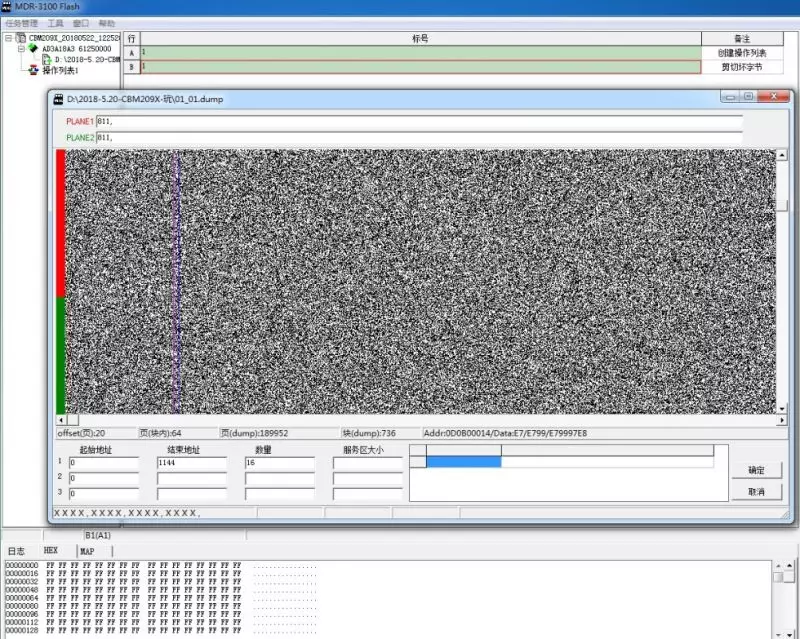Click the CBM209X project root icon
The height and width of the screenshot is (639, 800).
pos(20,38)
